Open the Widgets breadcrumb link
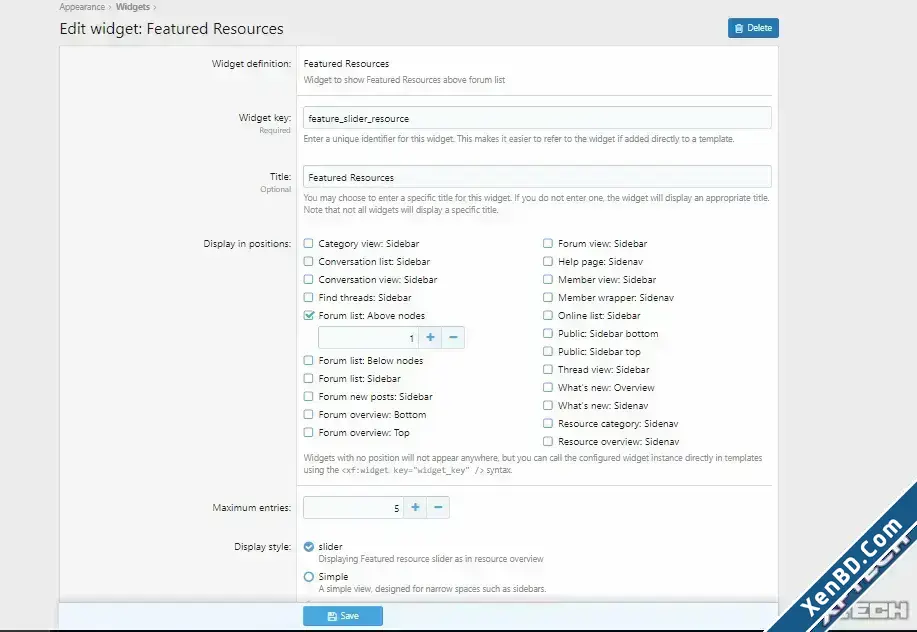The image size is (917, 632). point(133,7)
